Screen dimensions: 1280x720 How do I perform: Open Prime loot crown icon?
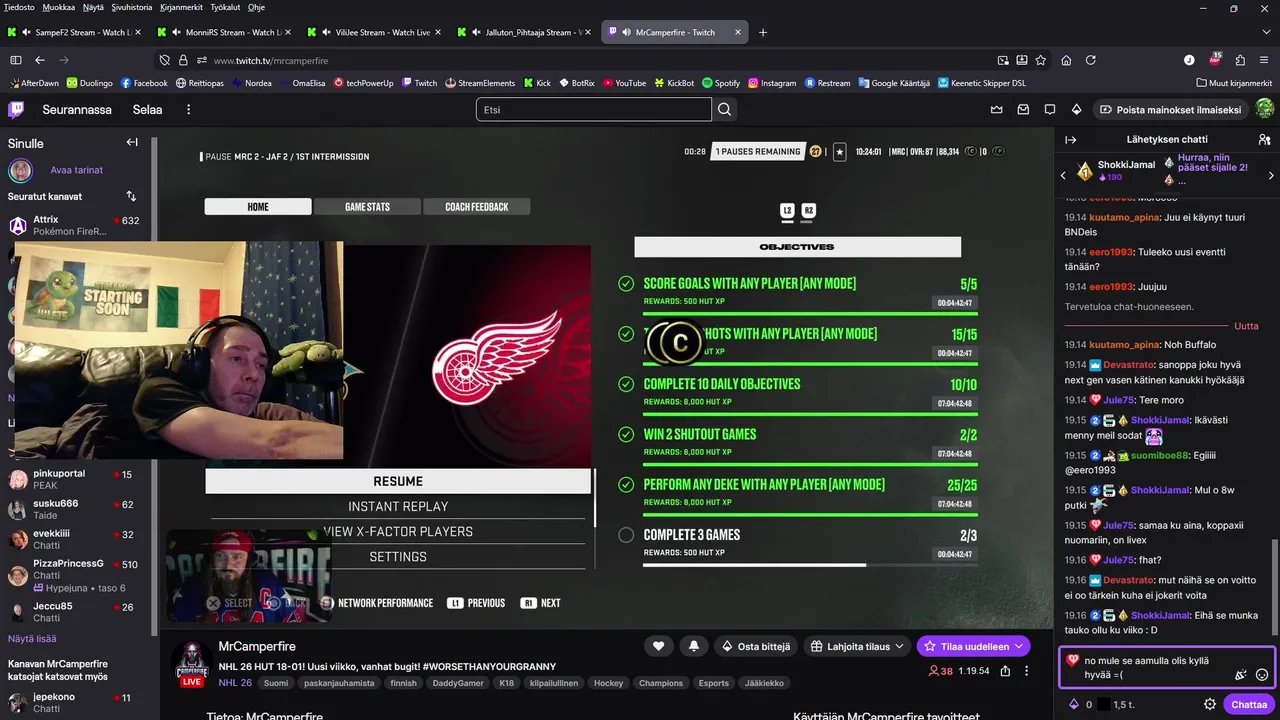point(996,109)
